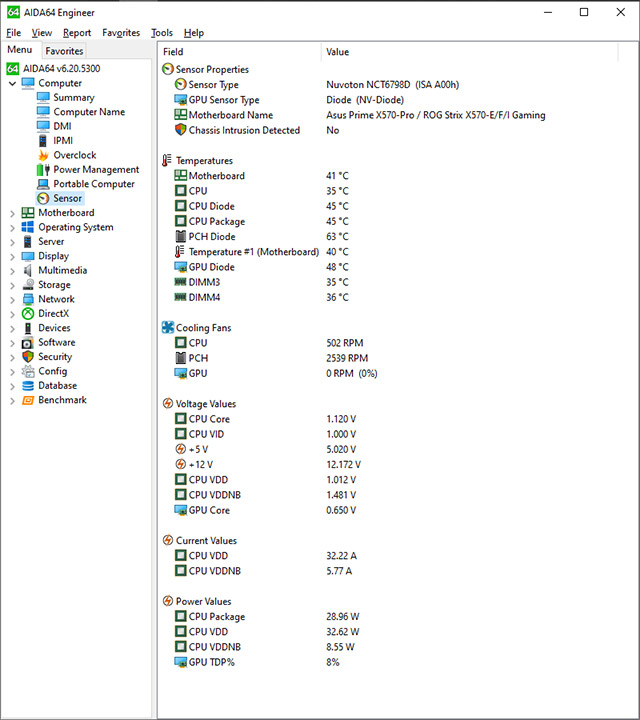This screenshot has height=720, width=640.
Task: Click the IPMI server icon
Action: pyautogui.click(x=43, y=141)
